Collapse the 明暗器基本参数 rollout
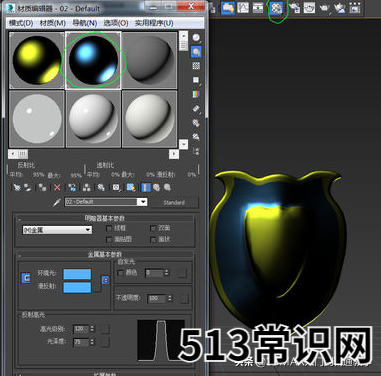The height and width of the screenshot is (376, 381). 105,218
